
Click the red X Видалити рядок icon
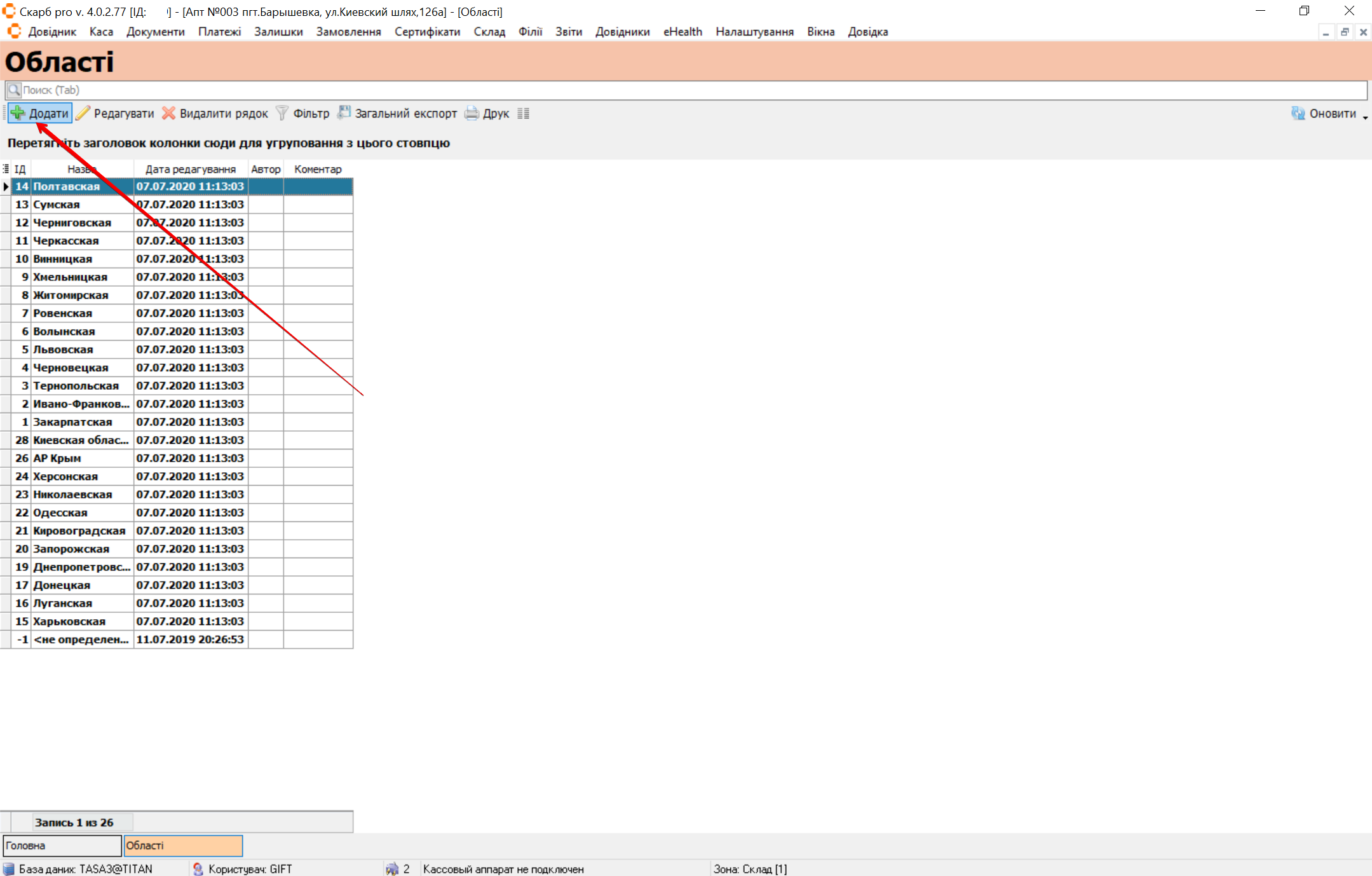tap(168, 113)
